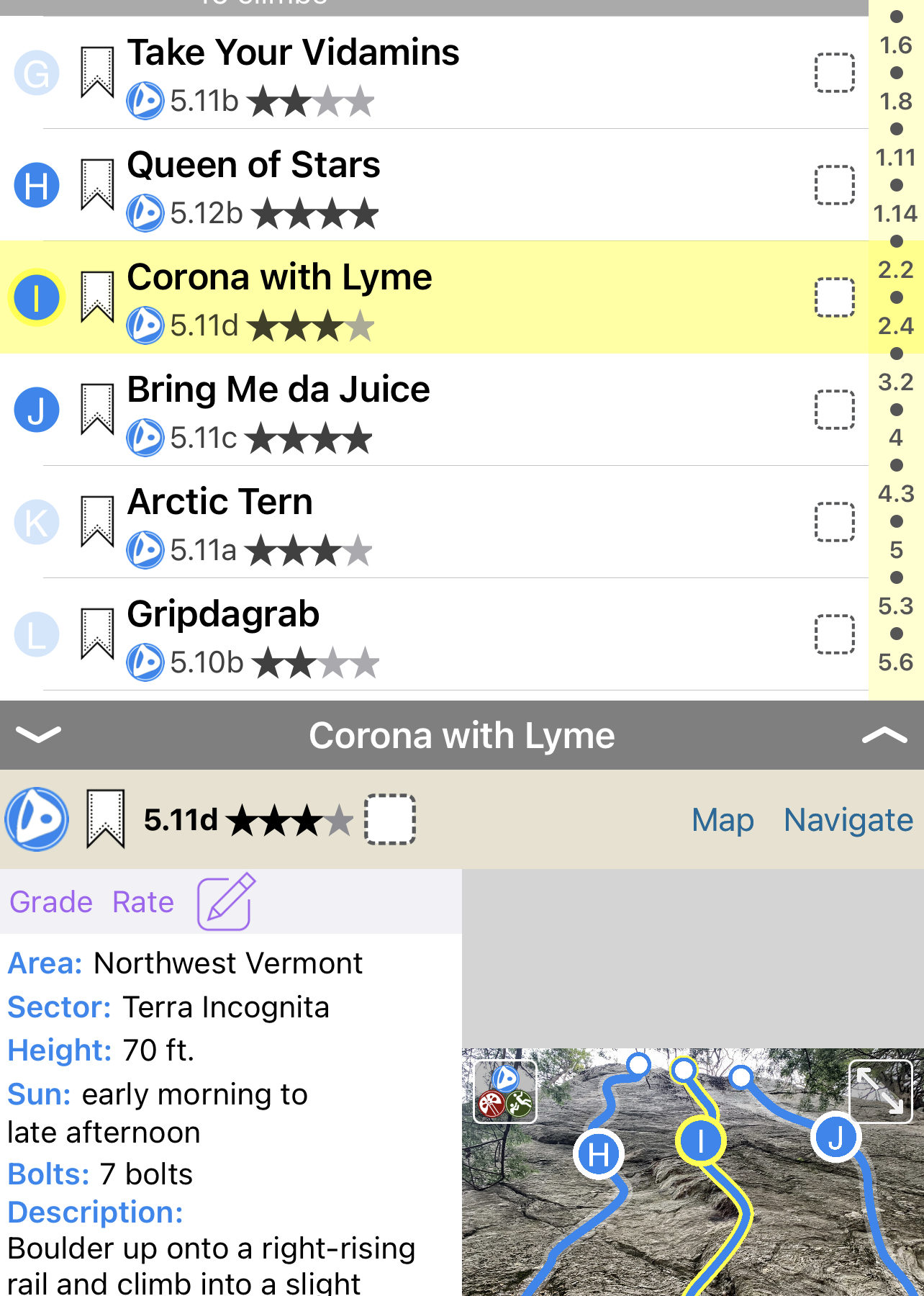Screen dimensions: 924x1296
Task: Tap the J route marker on topo photo
Action: 835,1138
